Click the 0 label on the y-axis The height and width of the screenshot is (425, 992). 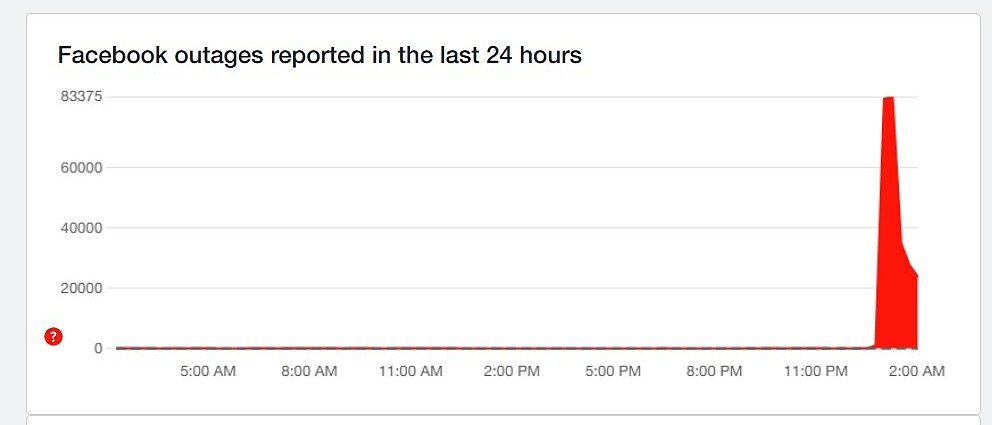click(98, 348)
